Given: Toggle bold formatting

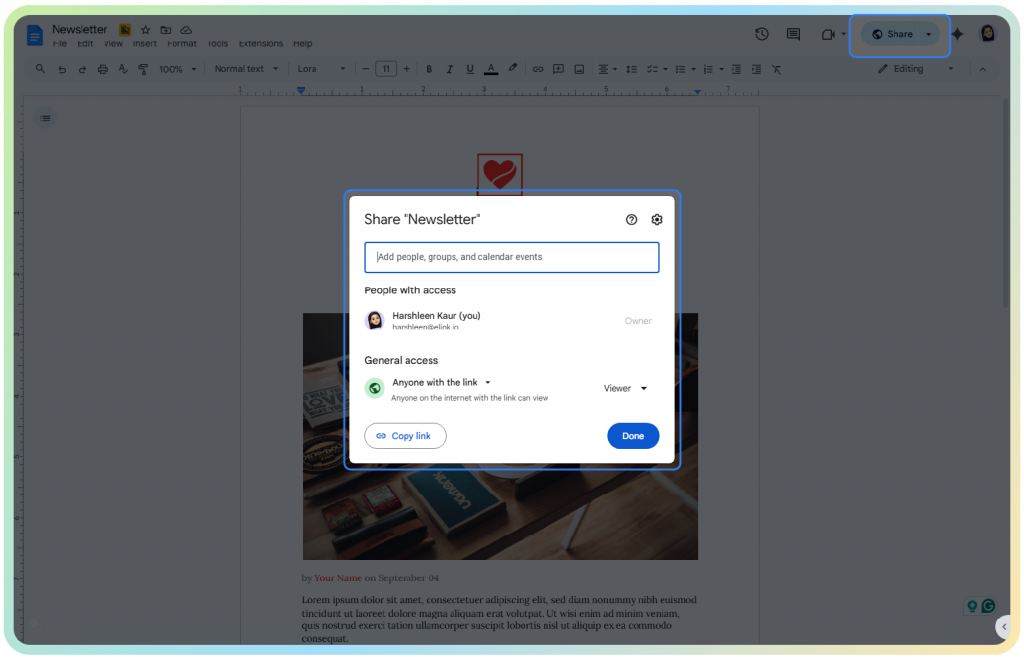Looking at the screenshot, I should (x=429, y=69).
